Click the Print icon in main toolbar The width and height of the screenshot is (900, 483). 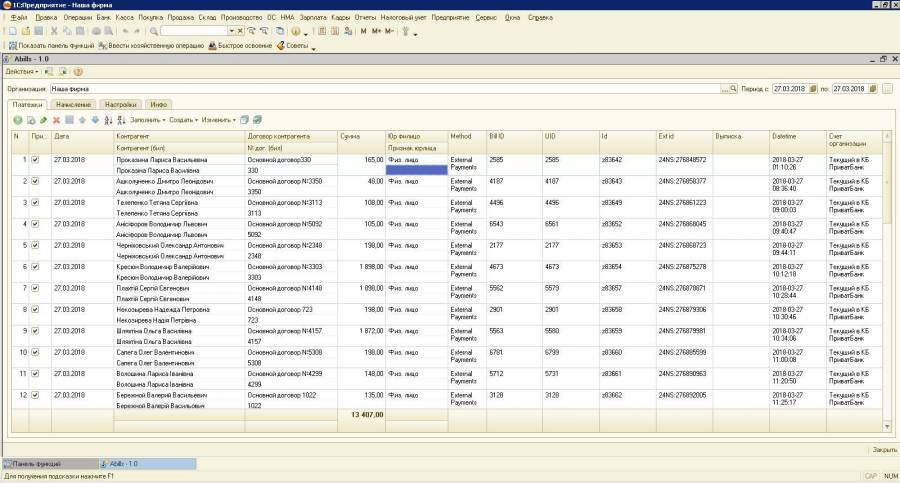coord(96,31)
